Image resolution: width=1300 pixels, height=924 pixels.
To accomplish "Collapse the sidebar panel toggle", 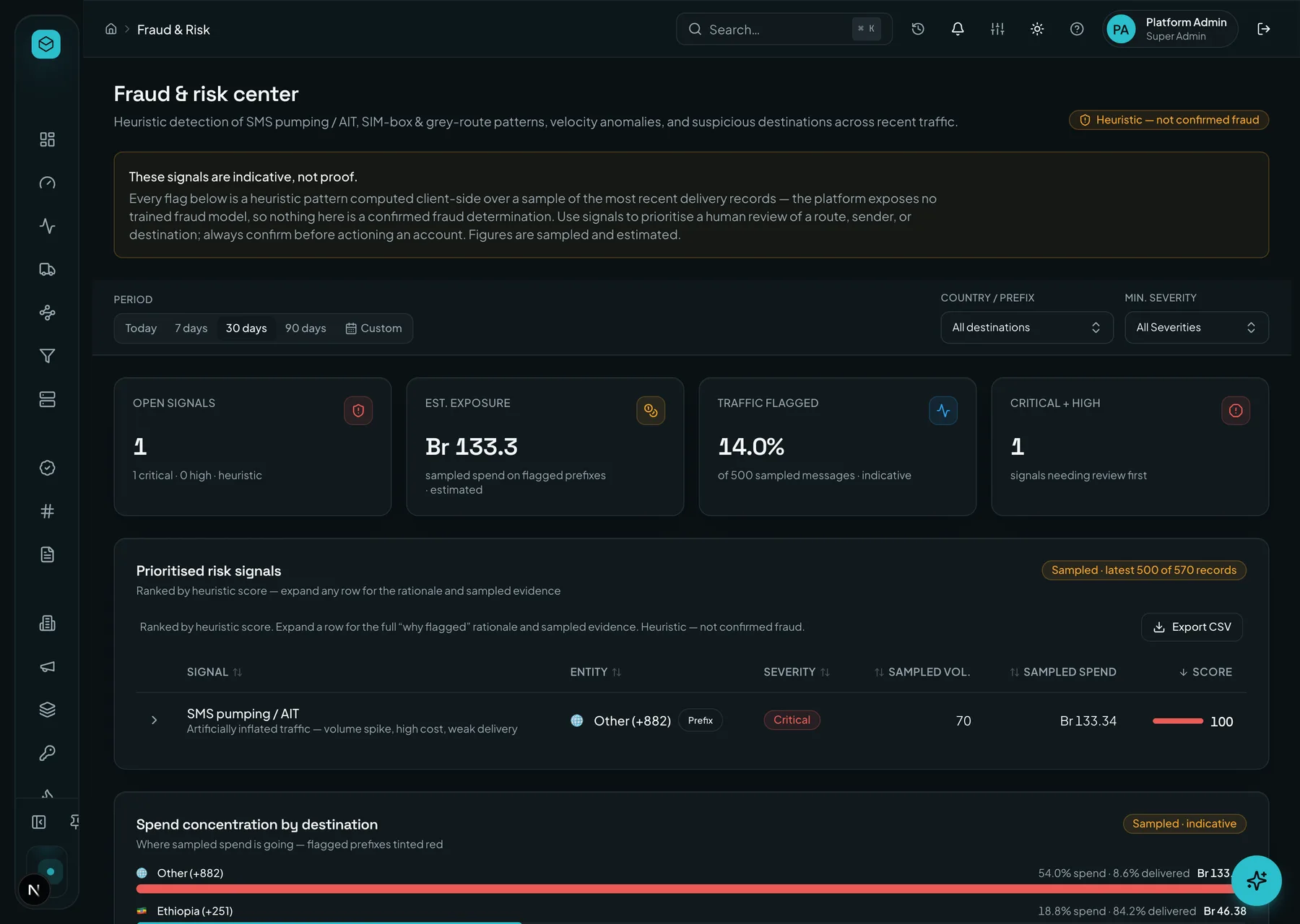I will tap(39, 821).
